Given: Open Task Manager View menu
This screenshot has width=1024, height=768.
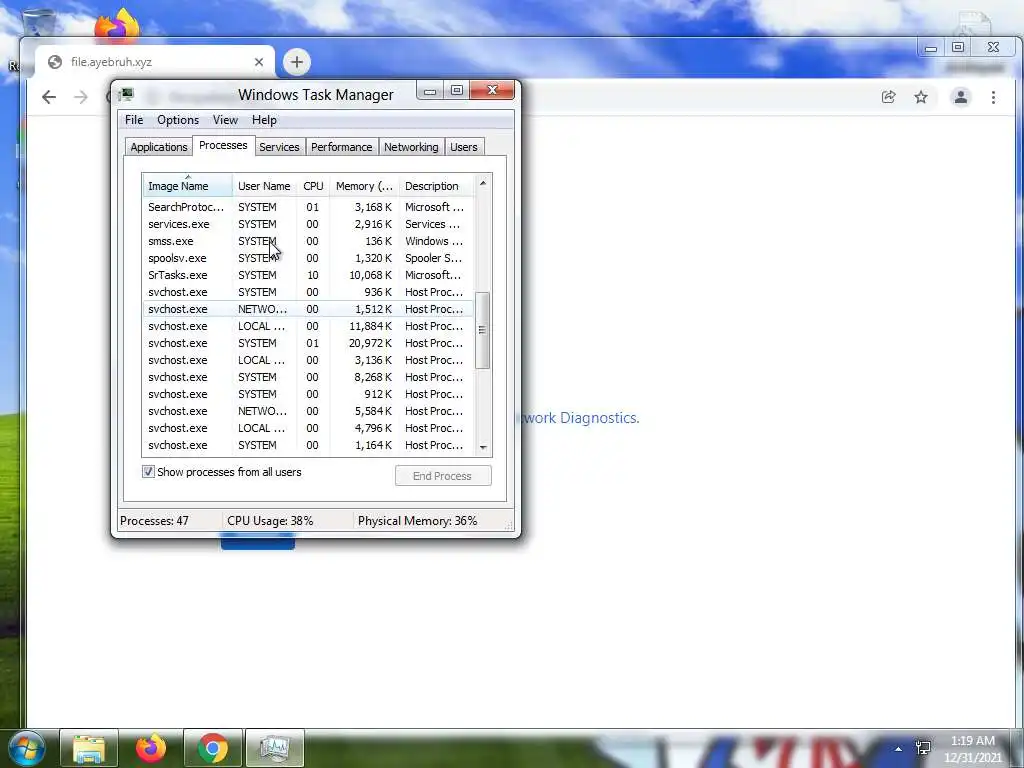Looking at the screenshot, I should (x=225, y=120).
